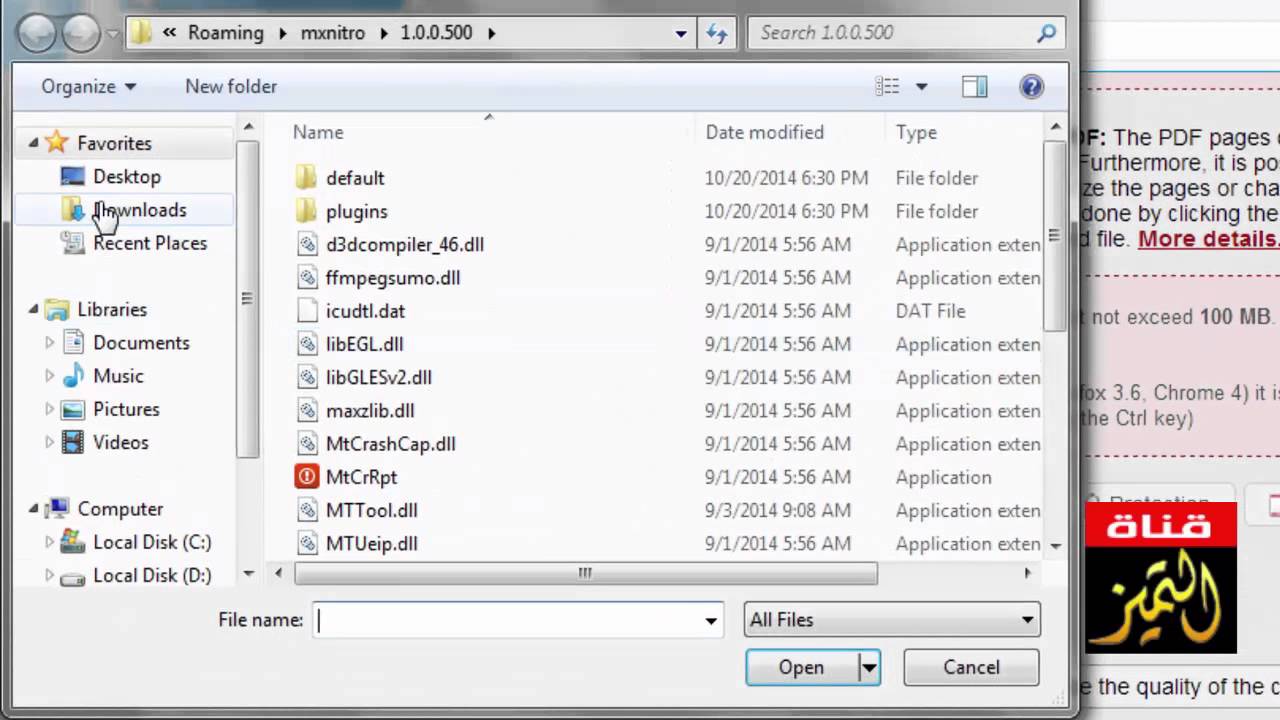This screenshot has width=1280, height=720.
Task: Click the libGLESv2.dll file icon
Action: pyautogui.click(x=307, y=377)
